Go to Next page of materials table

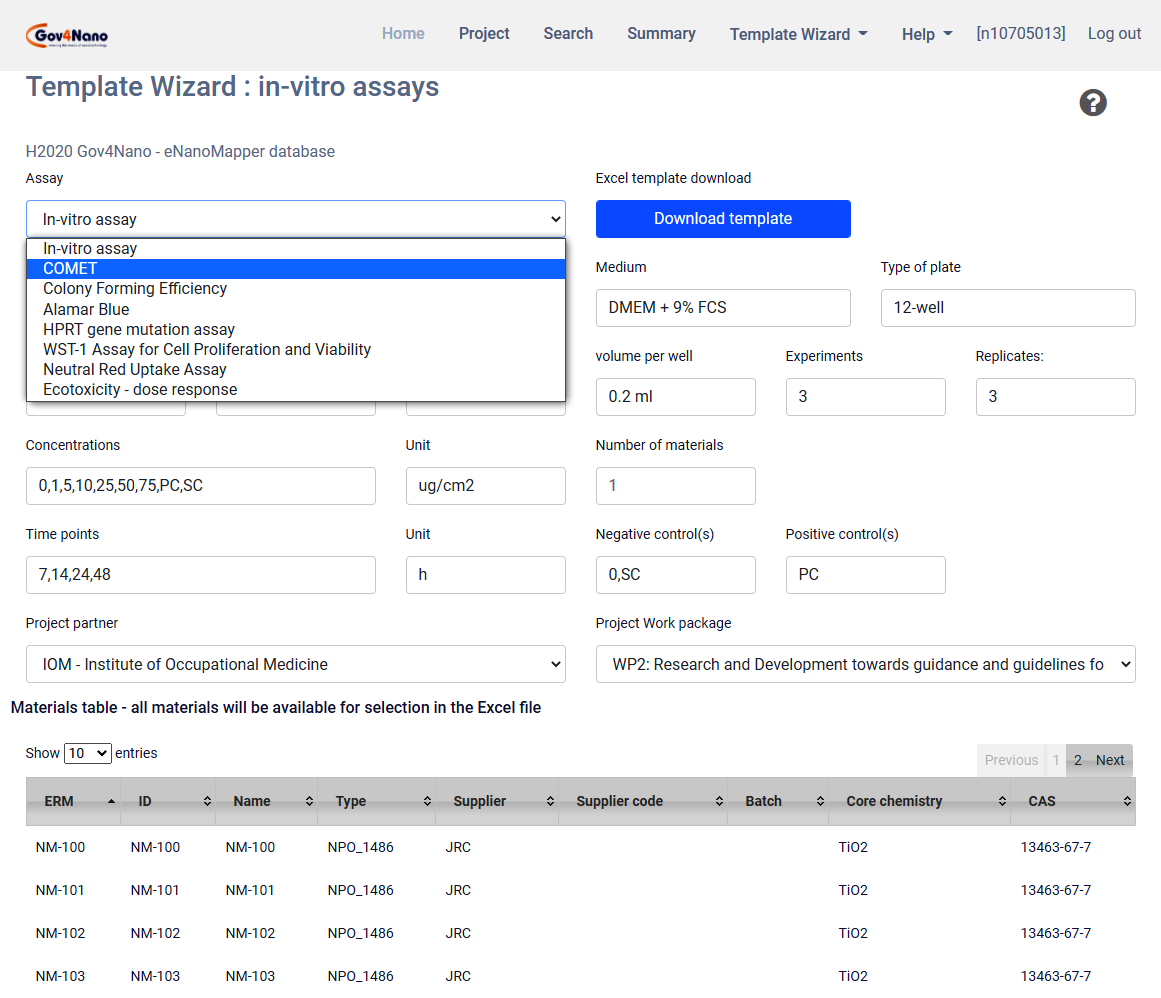(1109, 760)
